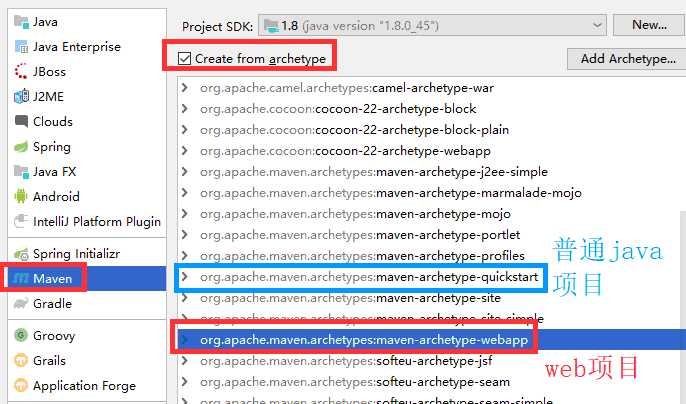Select Application Forge label
Image resolution: width=686 pixels, height=404 pixels.
[84, 386]
